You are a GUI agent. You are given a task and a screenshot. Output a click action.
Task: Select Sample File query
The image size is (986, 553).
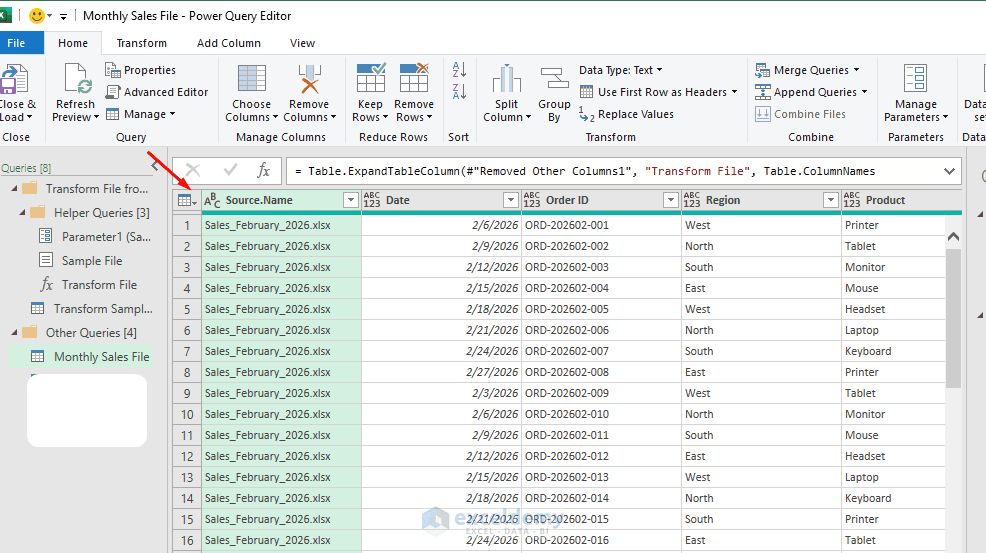(80, 260)
